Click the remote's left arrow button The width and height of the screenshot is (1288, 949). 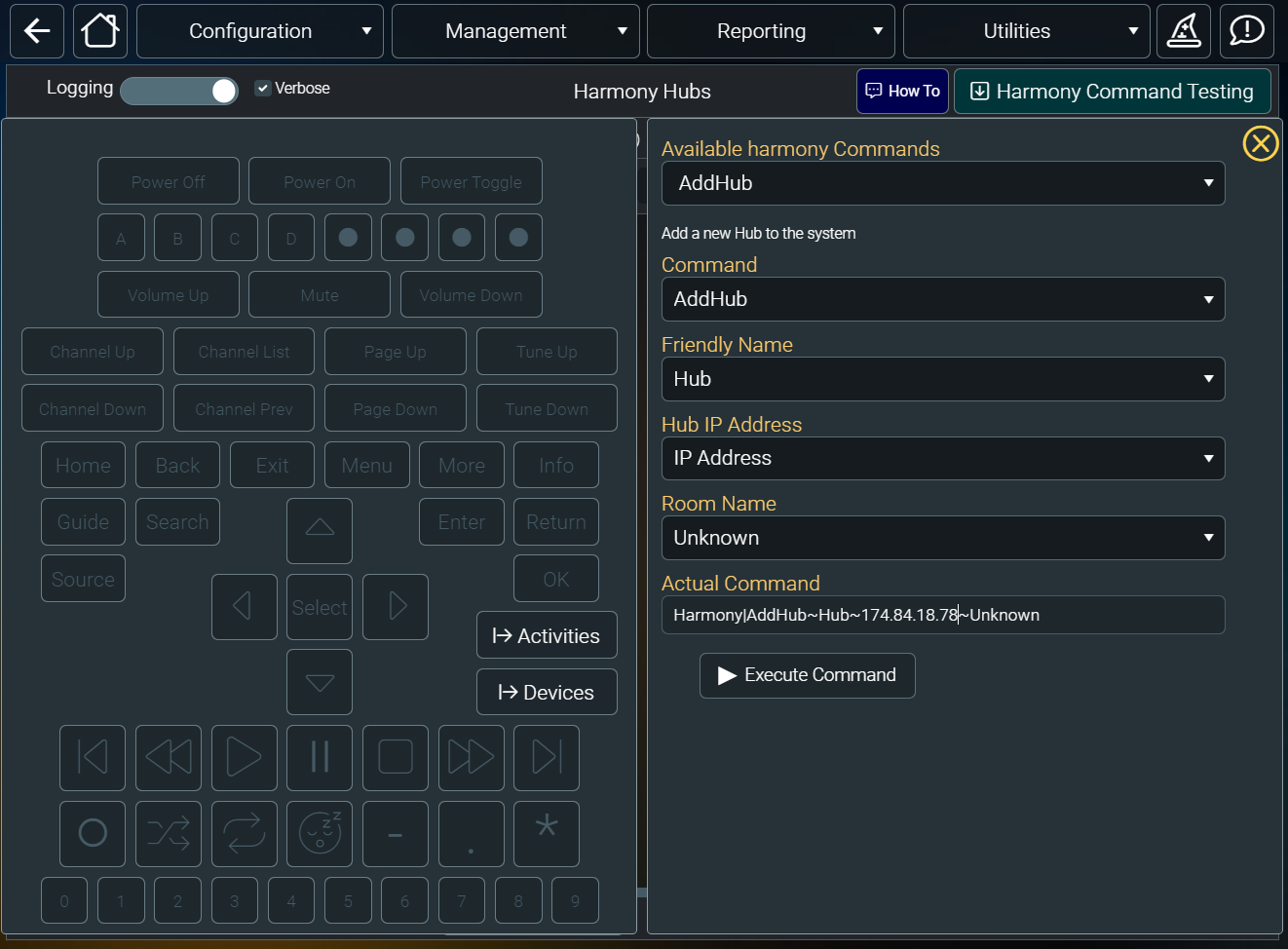pyautogui.click(x=245, y=607)
